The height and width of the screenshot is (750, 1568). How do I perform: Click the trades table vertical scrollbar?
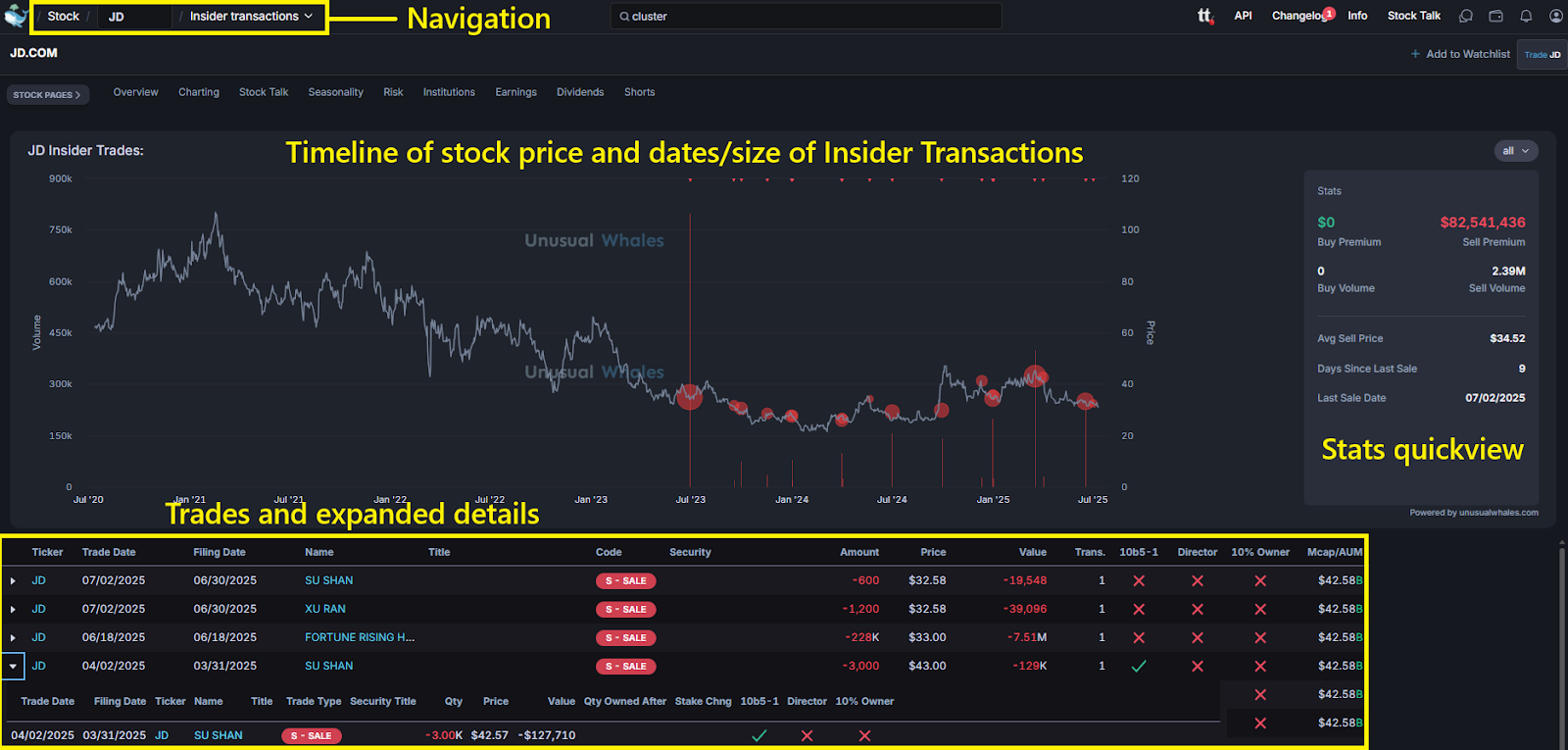pos(1562,642)
